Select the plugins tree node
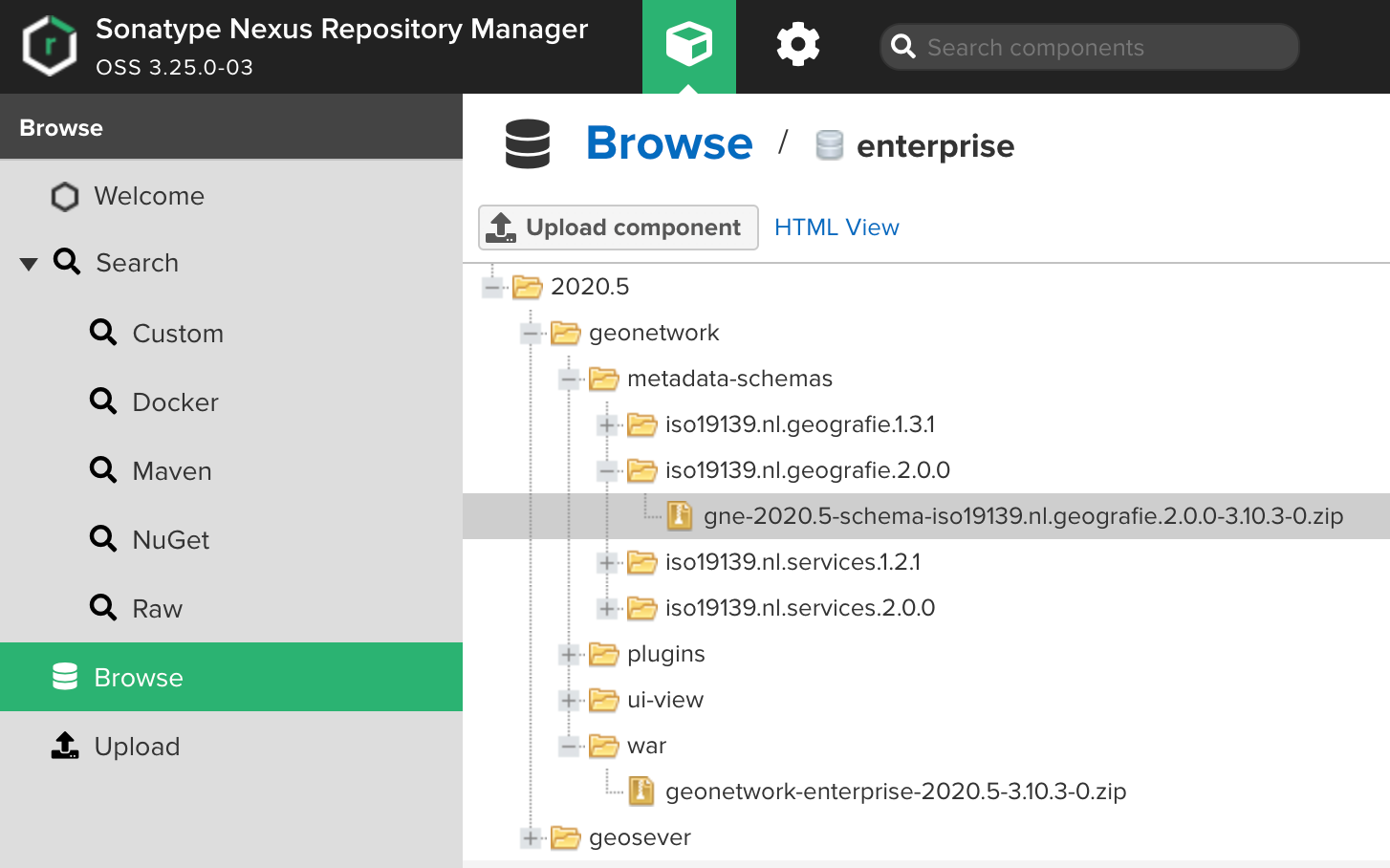1390x868 pixels. point(665,654)
